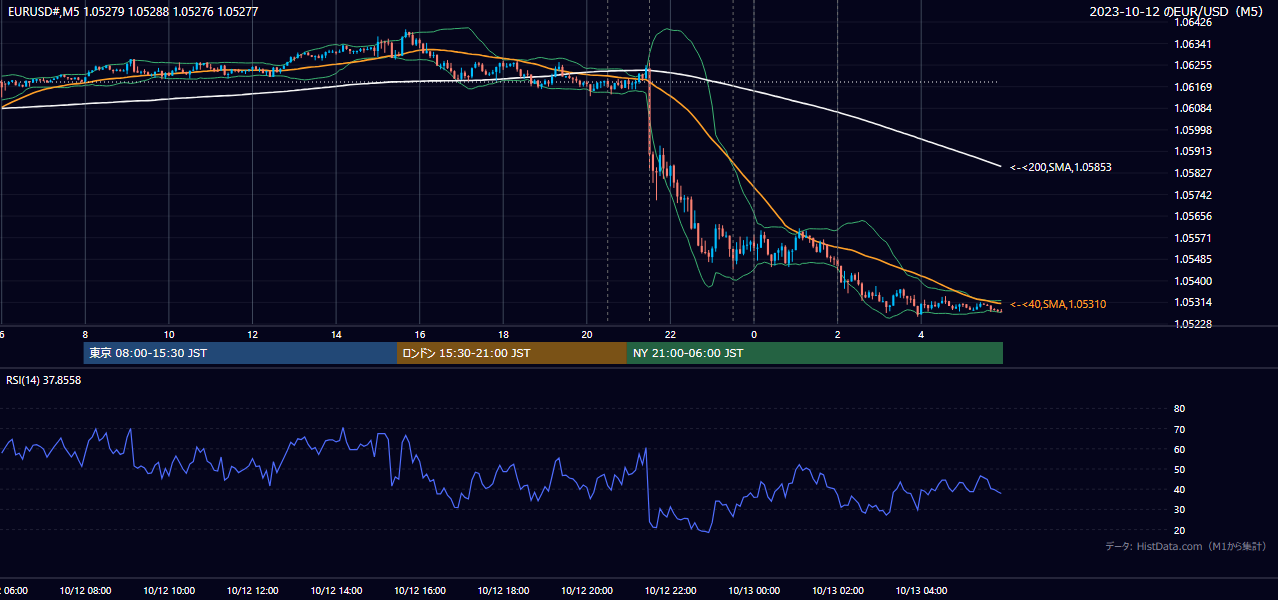The image size is (1278, 600).
Task: Click RSI scale level 80
Action: [x=1179, y=409]
